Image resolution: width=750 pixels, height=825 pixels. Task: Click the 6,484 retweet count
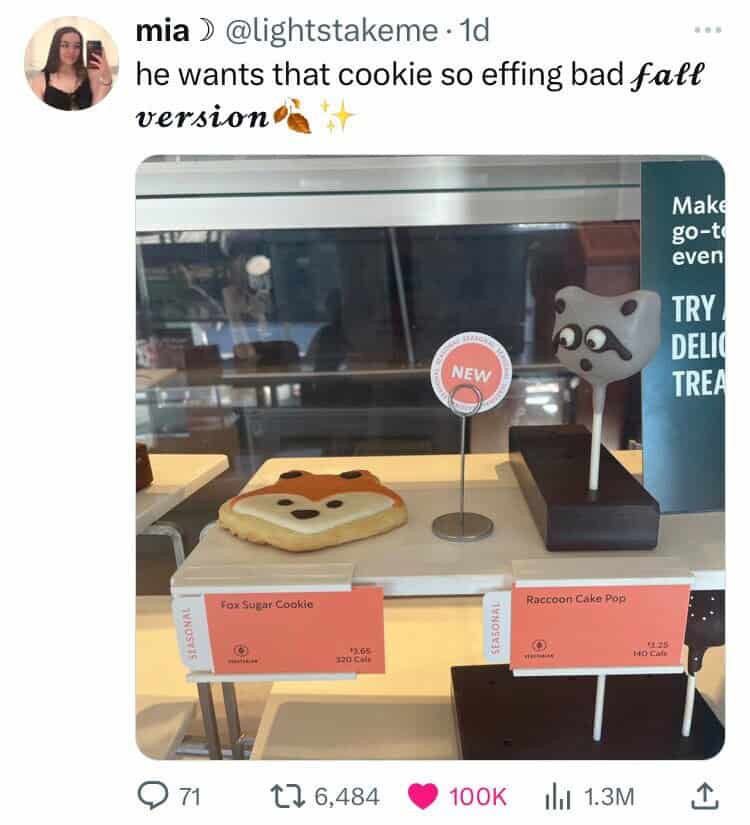point(347,797)
